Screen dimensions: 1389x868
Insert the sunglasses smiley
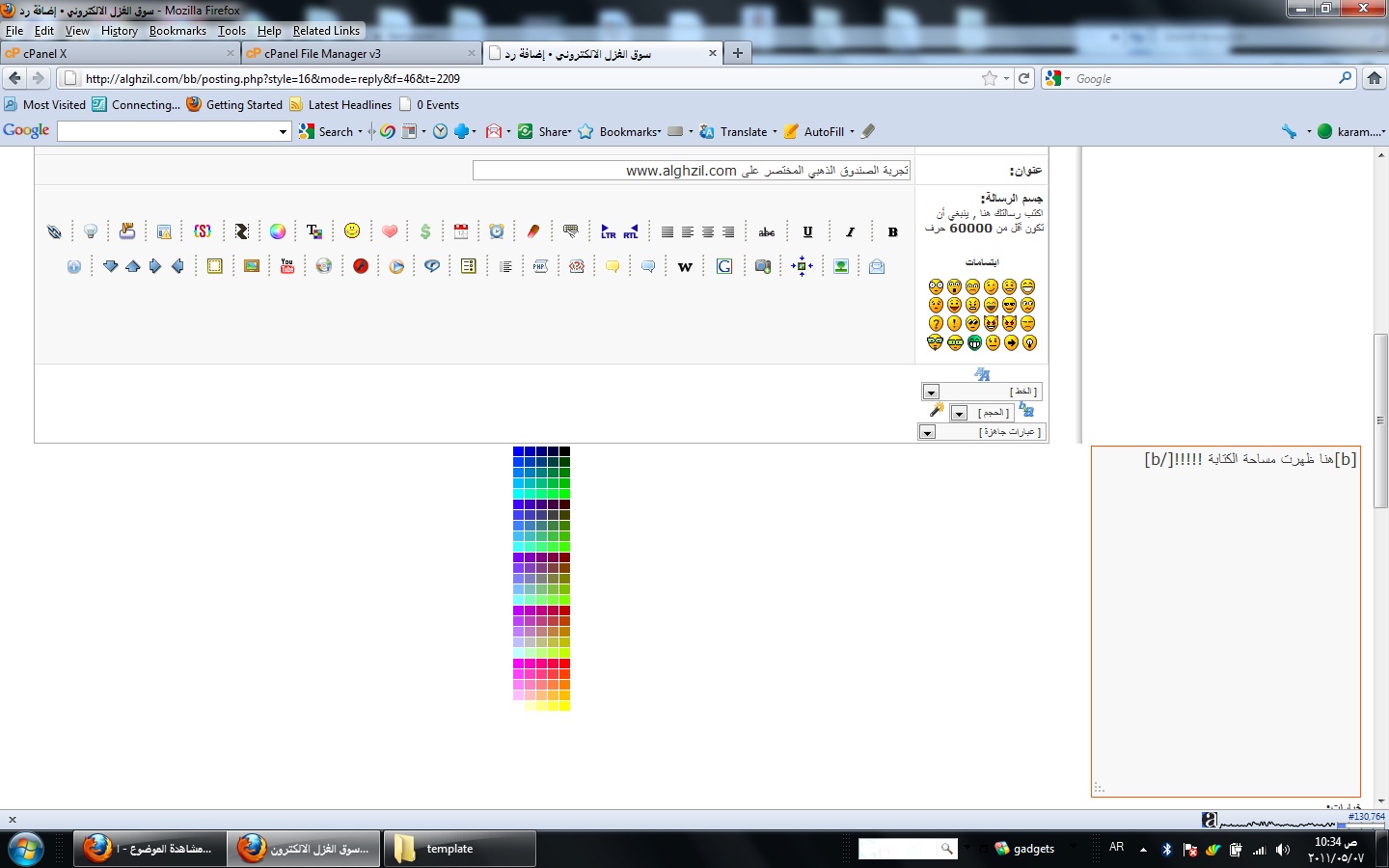click(x=1009, y=305)
